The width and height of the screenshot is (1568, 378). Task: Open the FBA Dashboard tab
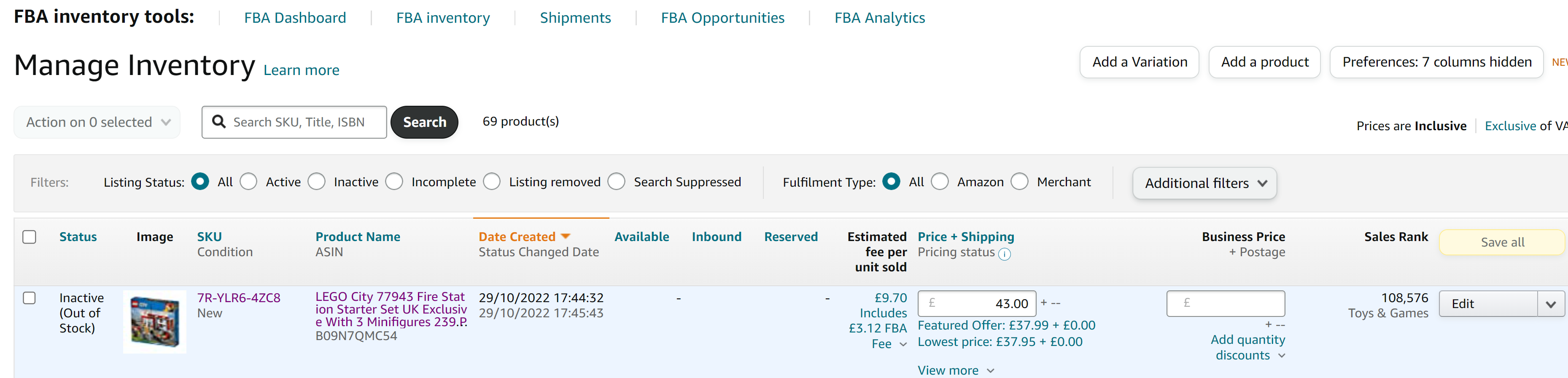pos(295,18)
